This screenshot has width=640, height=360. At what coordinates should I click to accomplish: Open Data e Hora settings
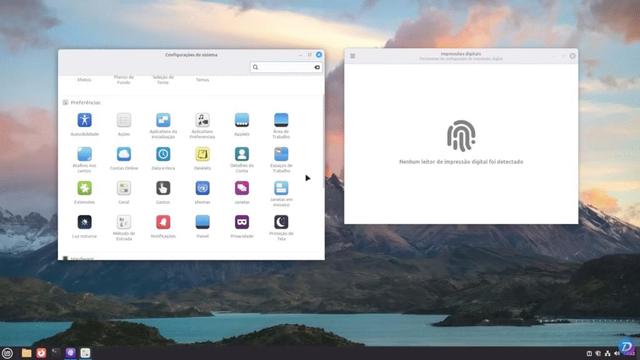(x=163, y=159)
